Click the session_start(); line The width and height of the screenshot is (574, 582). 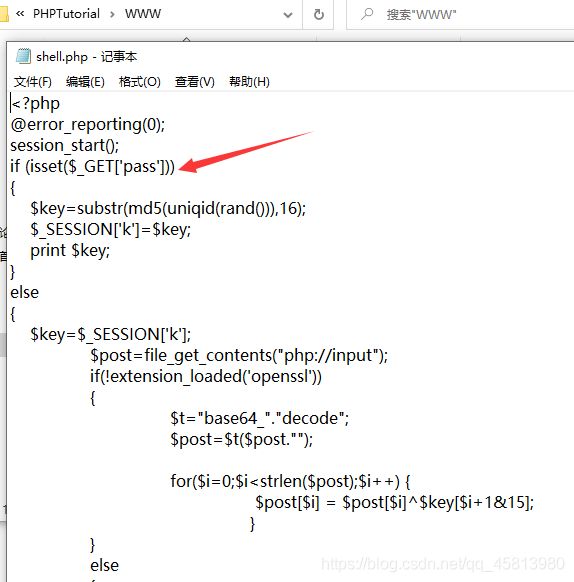(x=65, y=146)
